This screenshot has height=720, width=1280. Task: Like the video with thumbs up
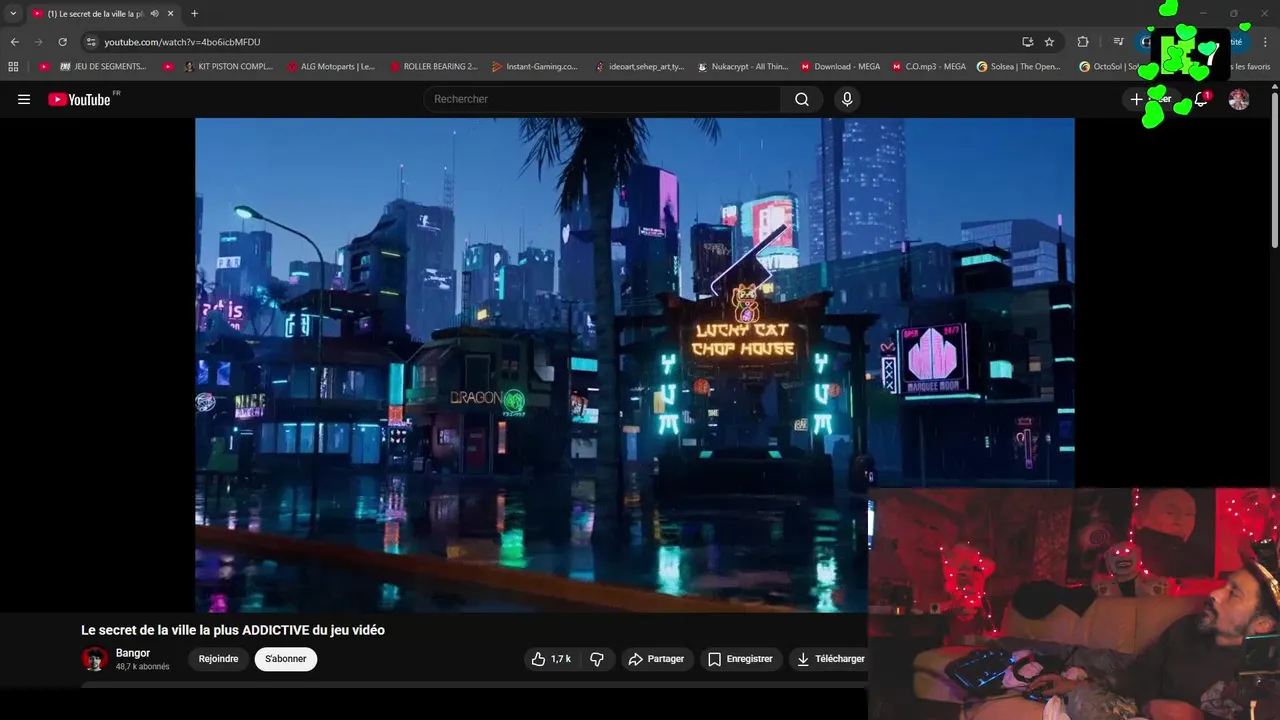pyautogui.click(x=550, y=659)
